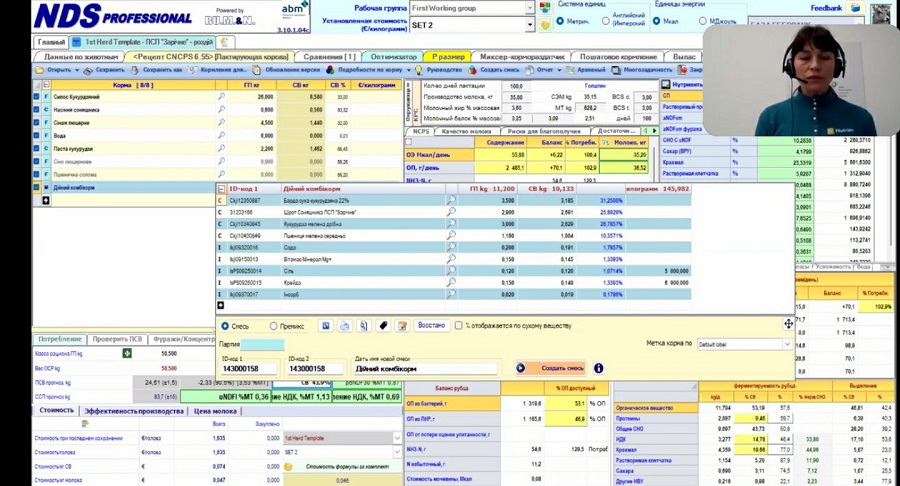Select the Премикс radio button
This screenshot has width=900, height=486.
[x=273, y=326]
